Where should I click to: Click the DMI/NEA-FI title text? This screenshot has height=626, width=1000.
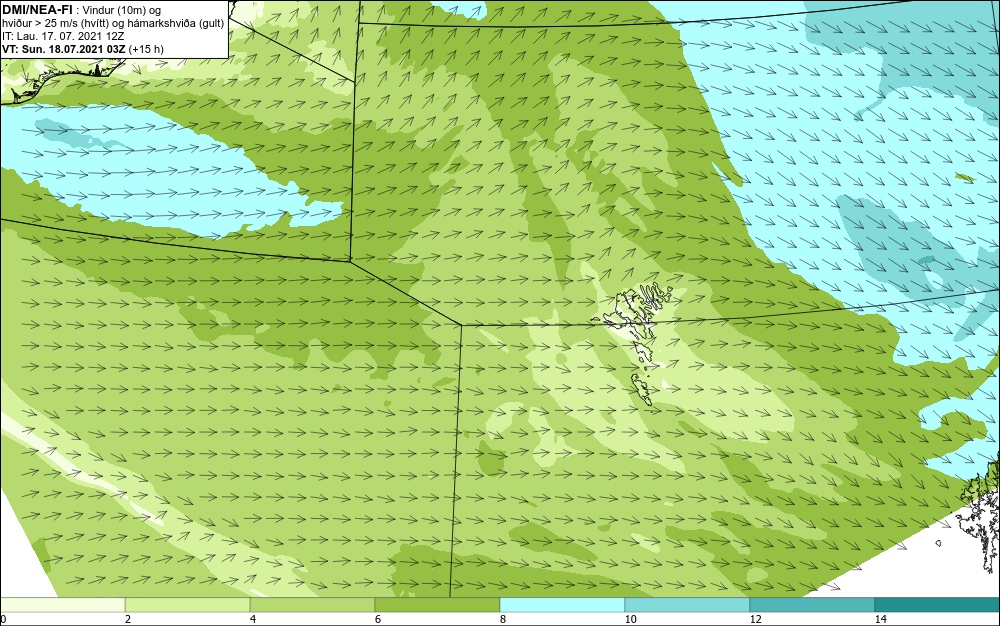37,10
